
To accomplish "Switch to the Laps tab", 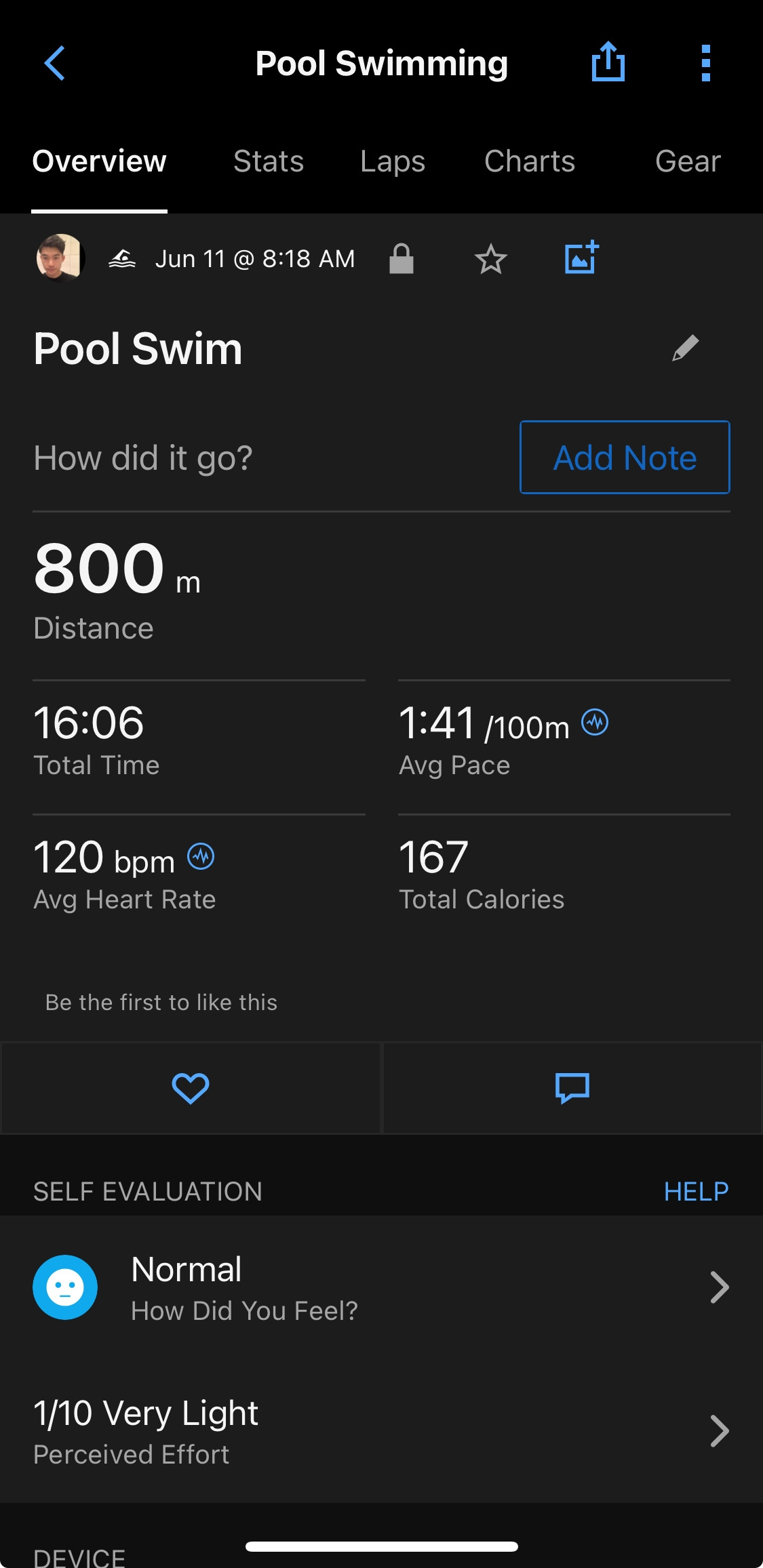I will pyautogui.click(x=393, y=161).
